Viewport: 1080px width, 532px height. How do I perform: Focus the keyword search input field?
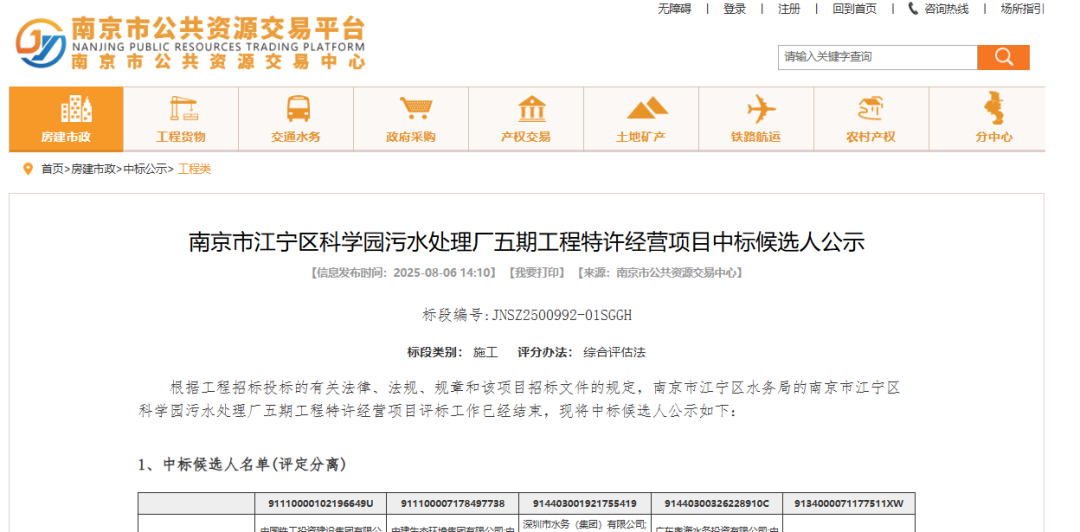point(878,57)
